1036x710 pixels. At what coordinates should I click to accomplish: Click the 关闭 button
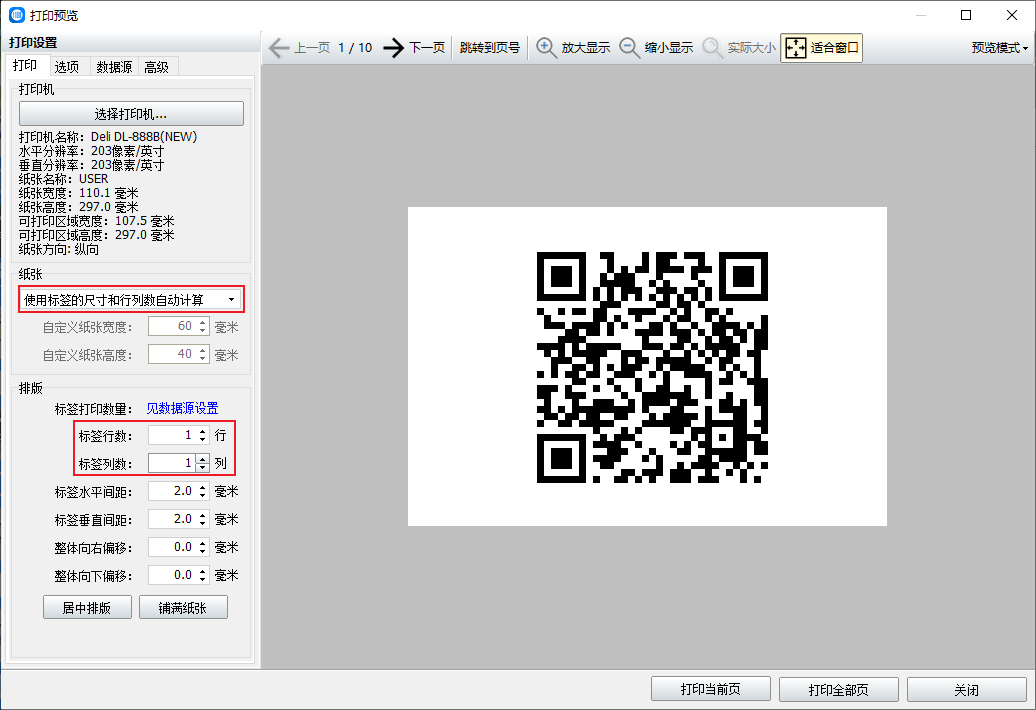pos(967,689)
